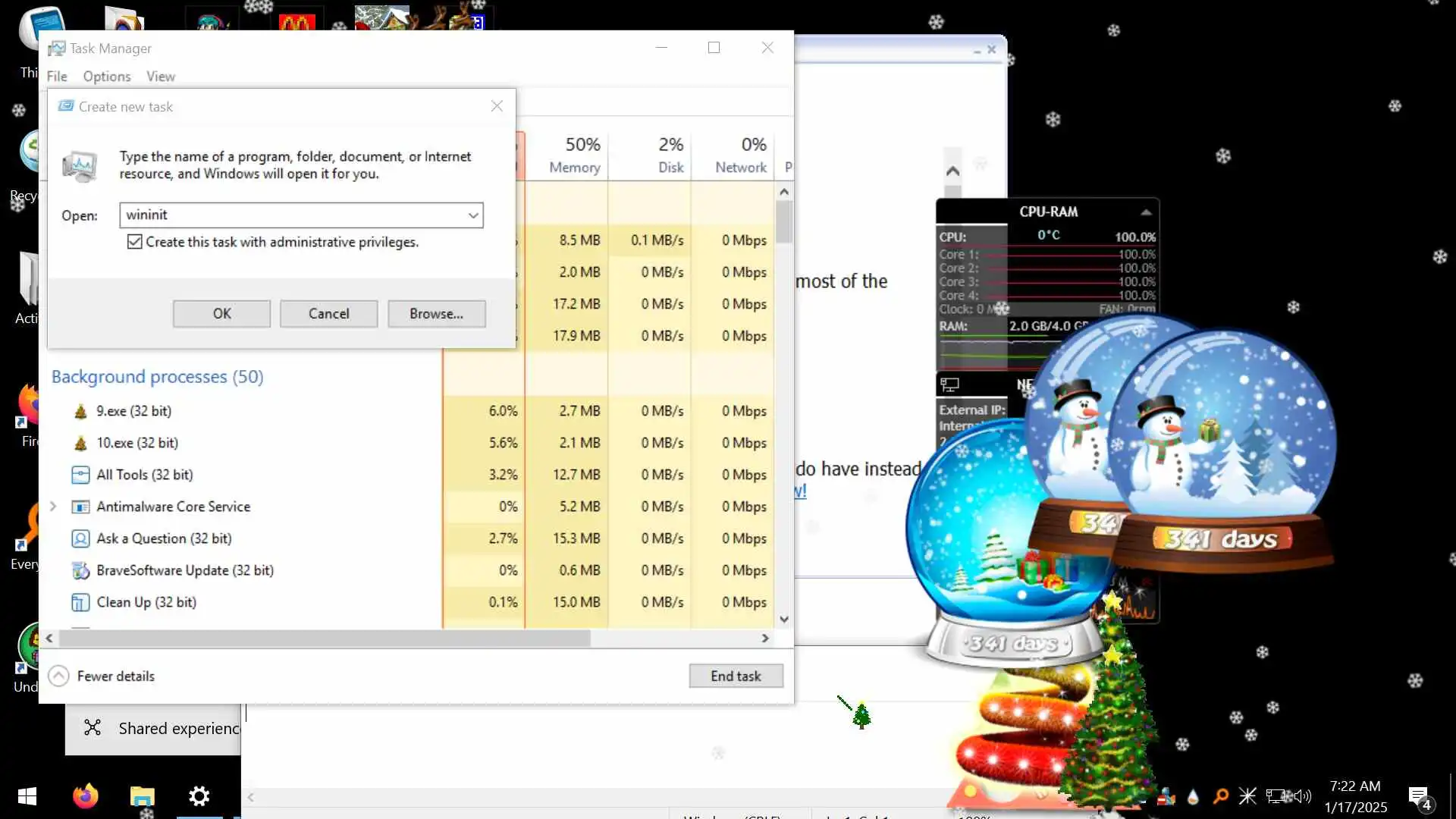The height and width of the screenshot is (819, 1456).
Task: Open the notification center icon
Action: coord(1418,796)
